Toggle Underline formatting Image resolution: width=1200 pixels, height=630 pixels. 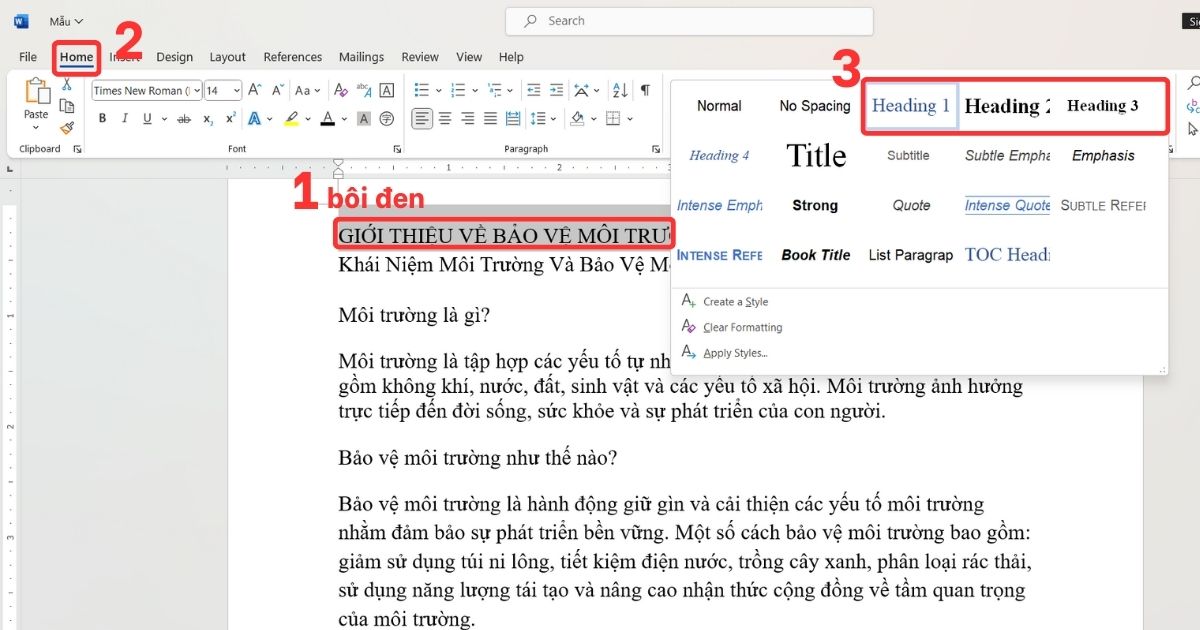click(147, 118)
